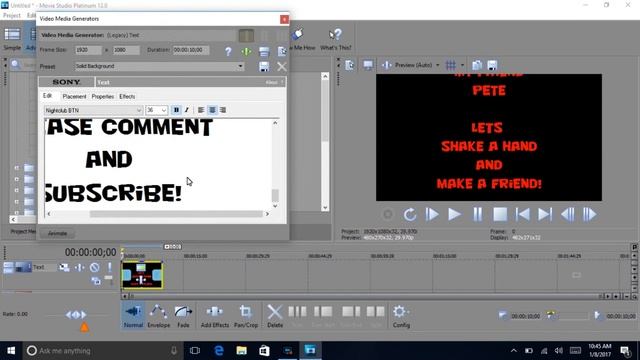The image size is (640, 360).
Task: Click replace plug-in icon beside green icon
Action: point(264,51)
